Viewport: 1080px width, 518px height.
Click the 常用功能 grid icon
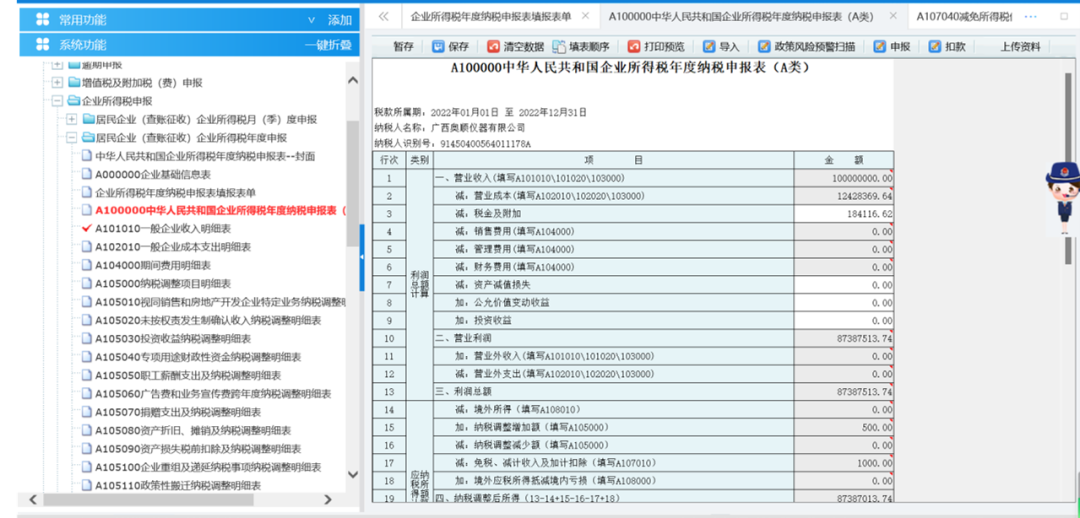click(x=43, y=20)
